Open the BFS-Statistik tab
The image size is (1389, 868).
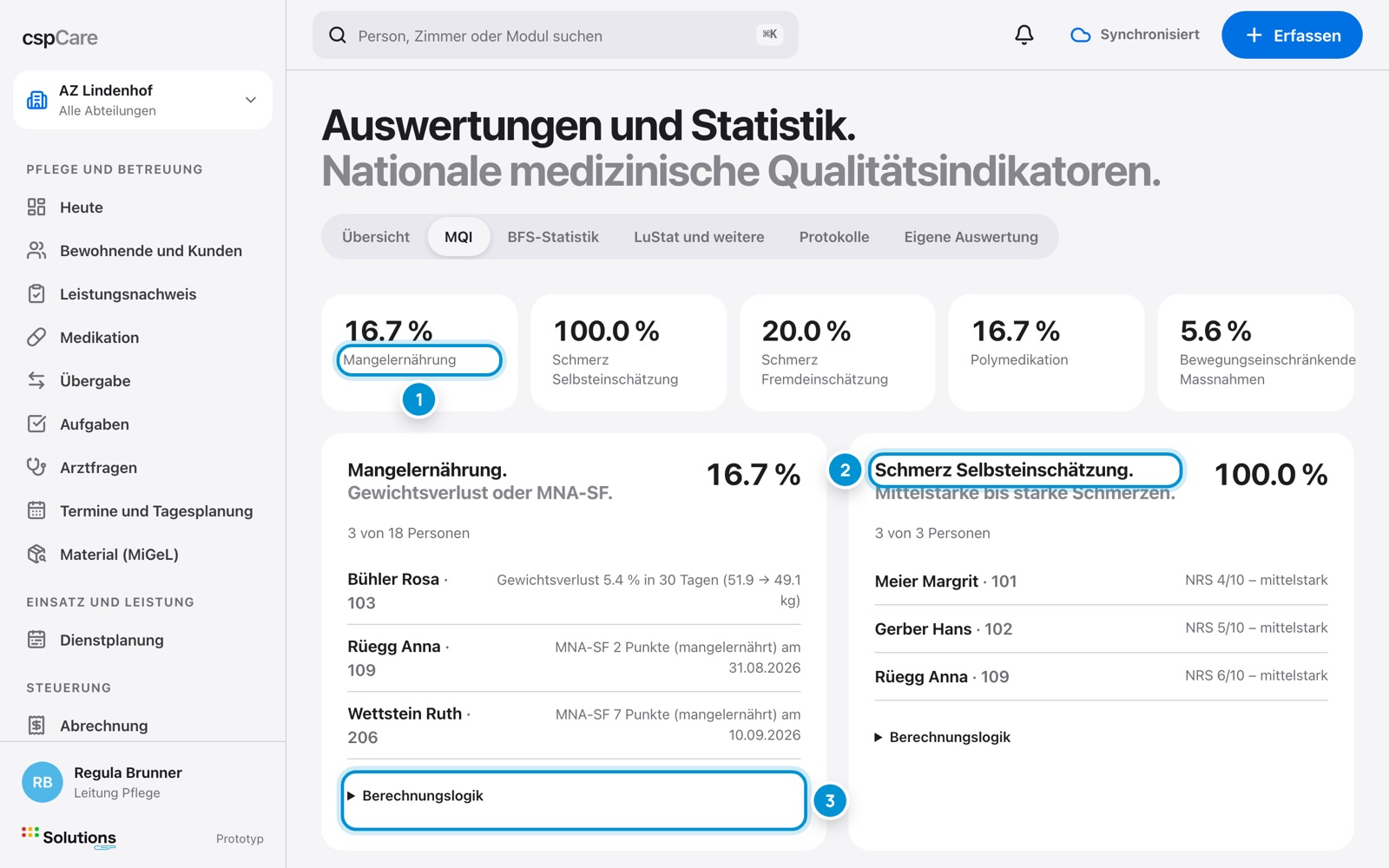tap(553, 237)
